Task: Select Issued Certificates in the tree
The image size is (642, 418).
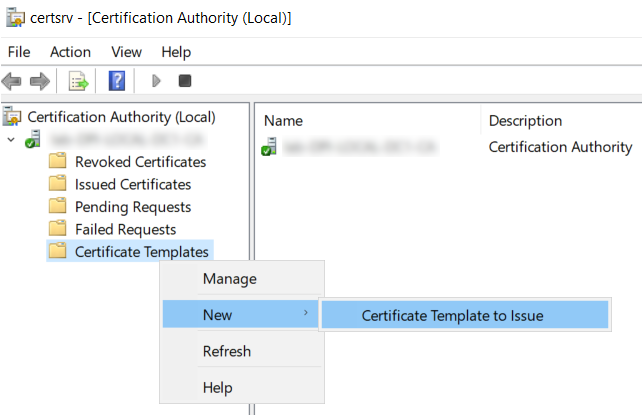Action: pyautogui.click(x=133, y=185)
